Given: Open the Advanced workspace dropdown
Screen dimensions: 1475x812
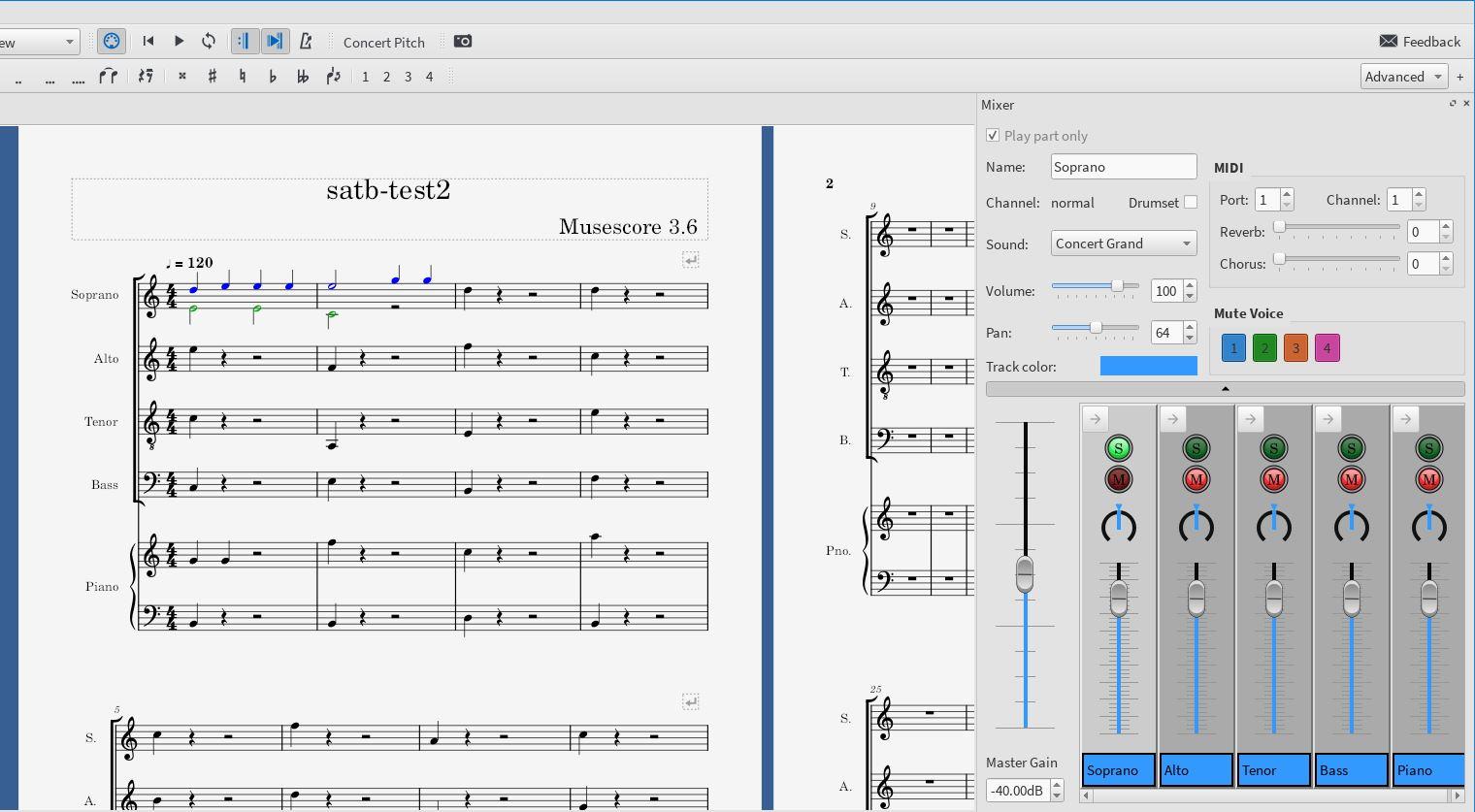Looking at the screenshot, I should pyautogui.click(x=1403, y=77).
